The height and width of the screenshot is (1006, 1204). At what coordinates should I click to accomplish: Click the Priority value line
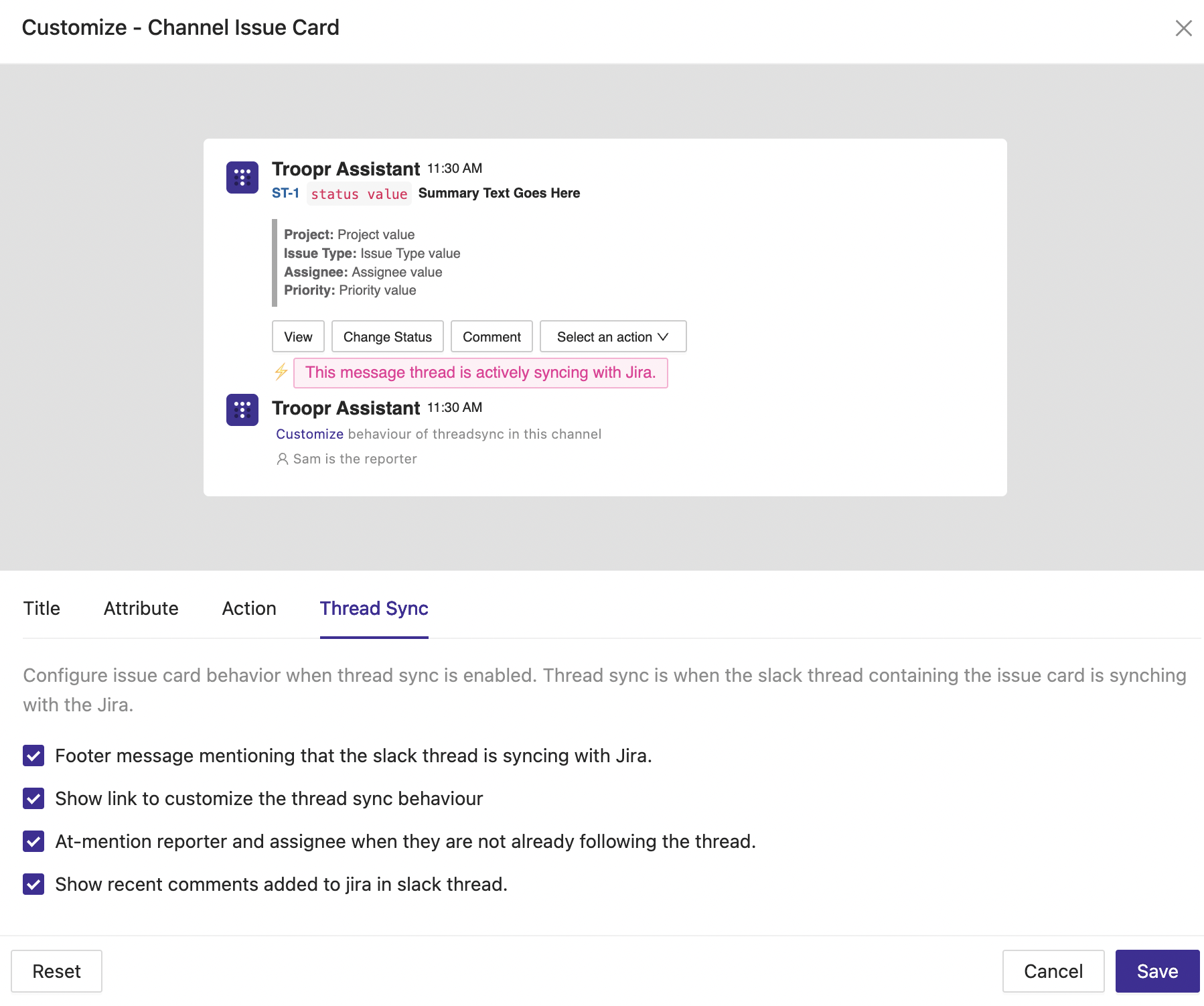coord(350,290)
